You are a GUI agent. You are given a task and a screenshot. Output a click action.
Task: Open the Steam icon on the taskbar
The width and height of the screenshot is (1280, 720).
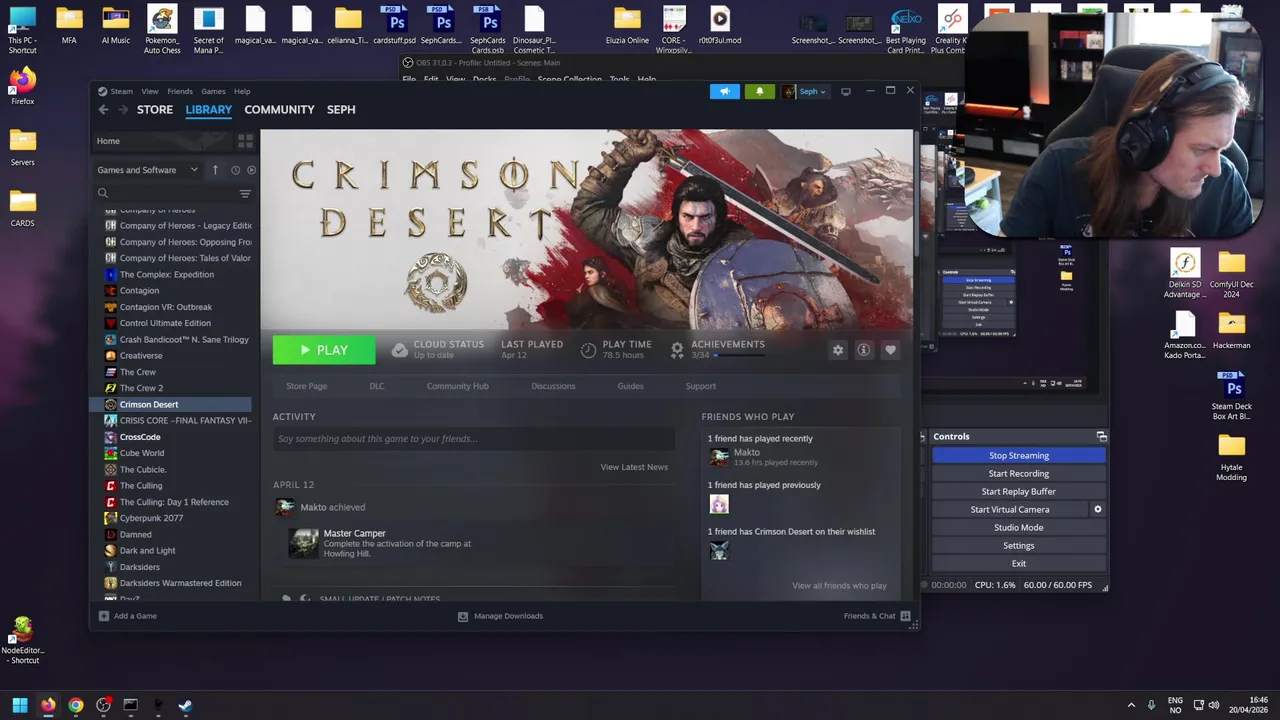click(x=185, y=705)
